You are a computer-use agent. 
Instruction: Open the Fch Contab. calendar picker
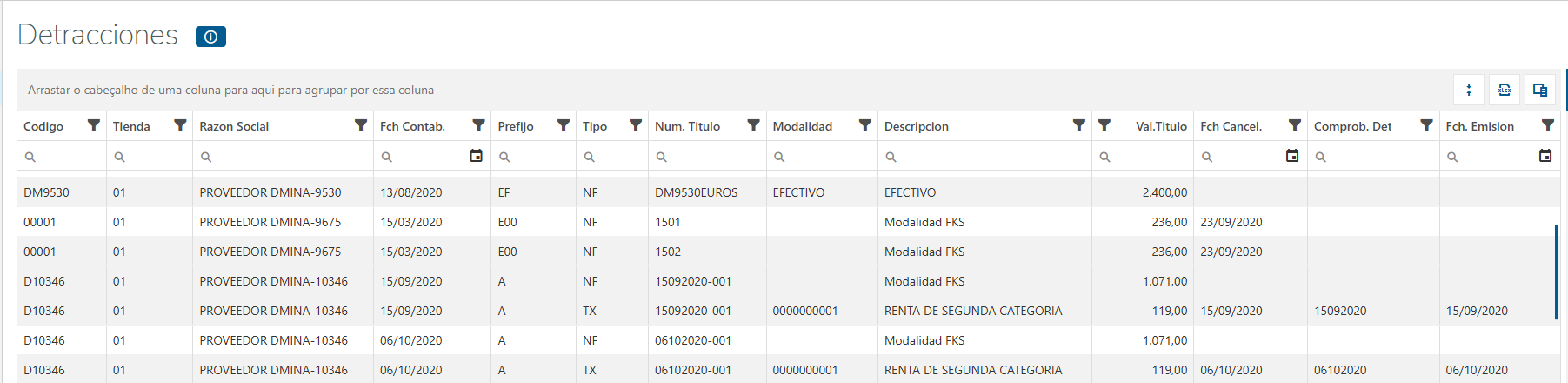[x=476, y=156]
